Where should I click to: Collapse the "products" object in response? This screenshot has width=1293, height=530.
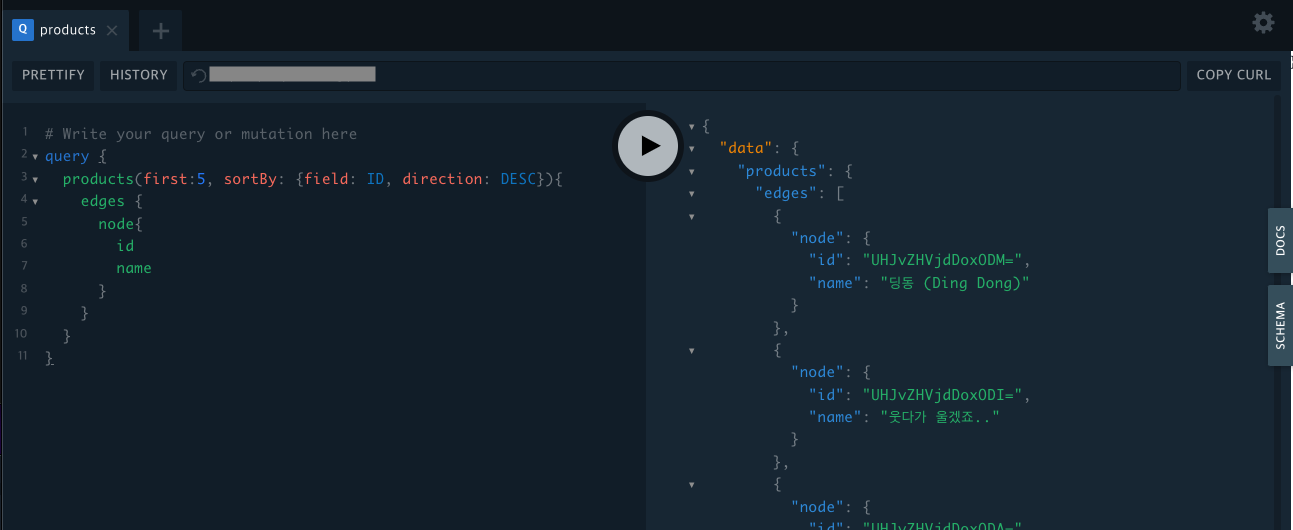coord(691,171)
